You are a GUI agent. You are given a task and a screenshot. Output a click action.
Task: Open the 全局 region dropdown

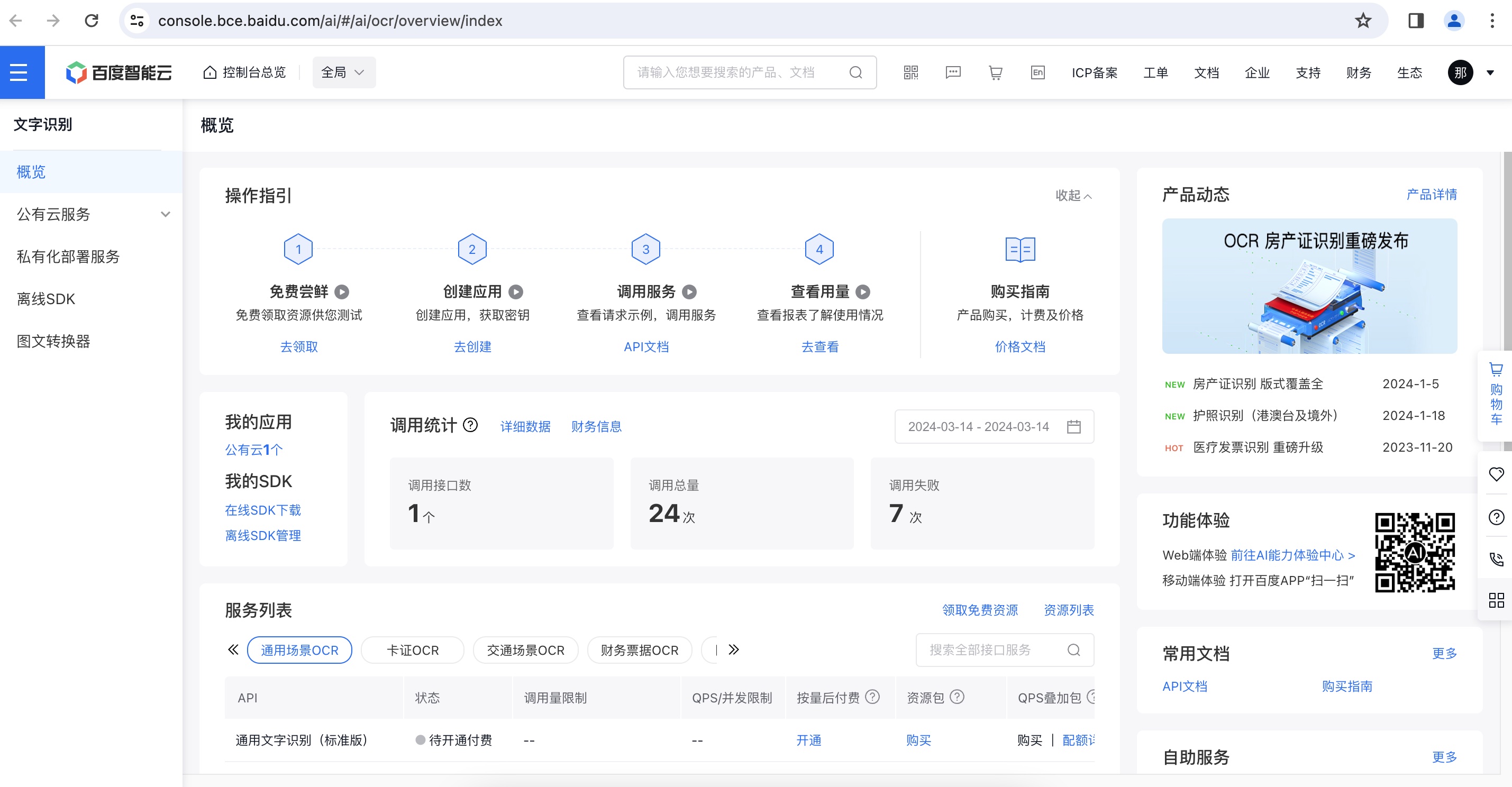pyautogui.click(x=344, y=72)
